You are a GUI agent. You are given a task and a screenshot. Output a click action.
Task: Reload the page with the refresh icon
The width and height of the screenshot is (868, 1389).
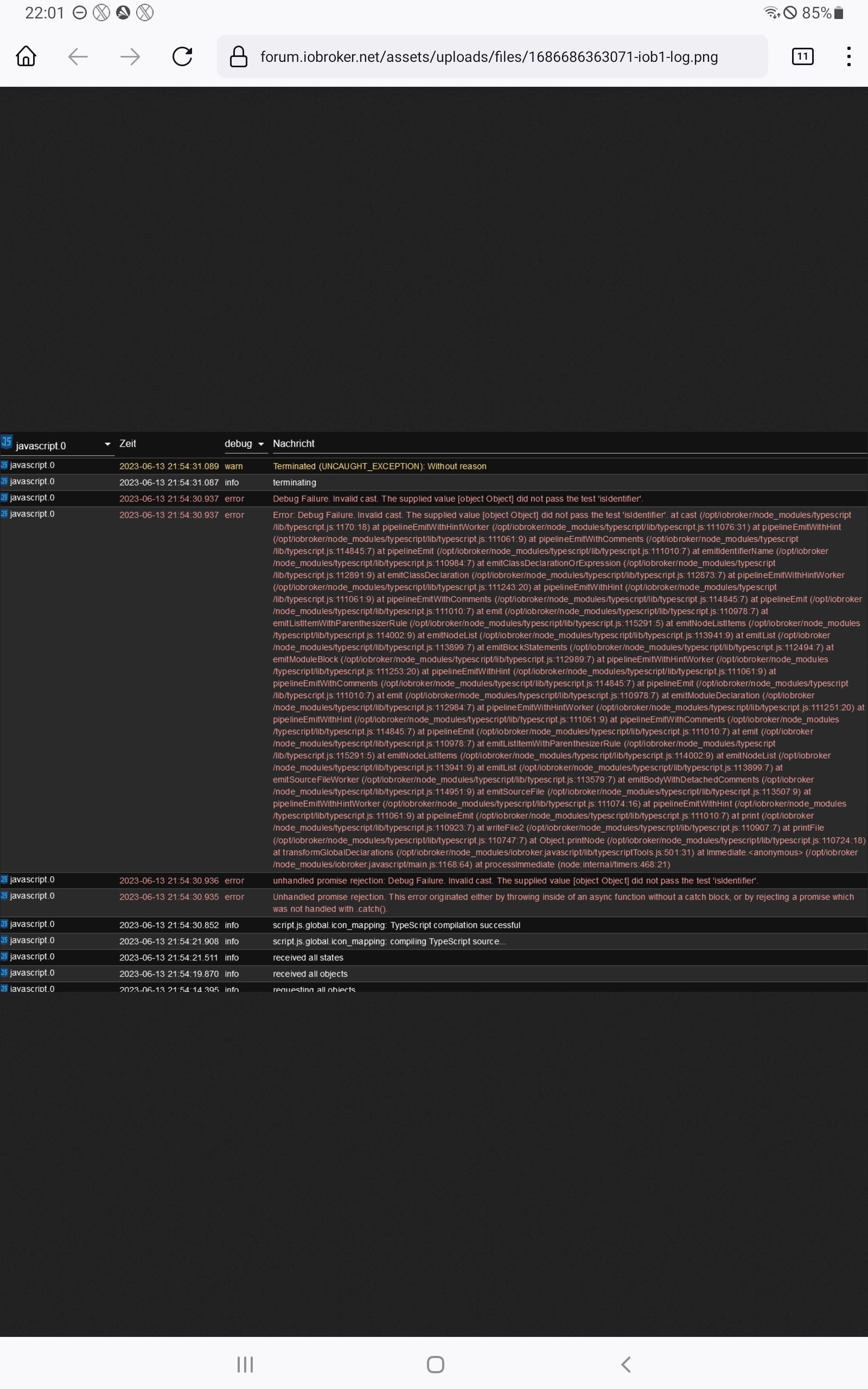183,56
